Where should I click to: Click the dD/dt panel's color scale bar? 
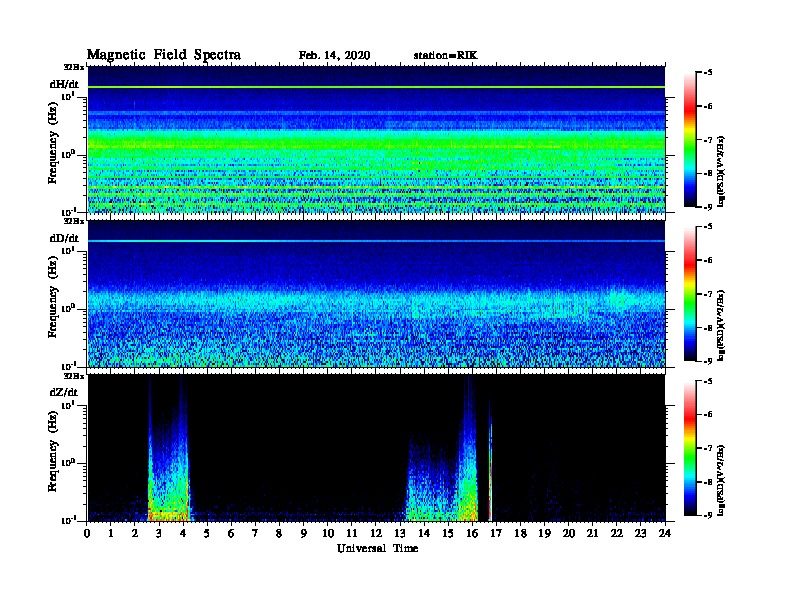coord(690,294)
